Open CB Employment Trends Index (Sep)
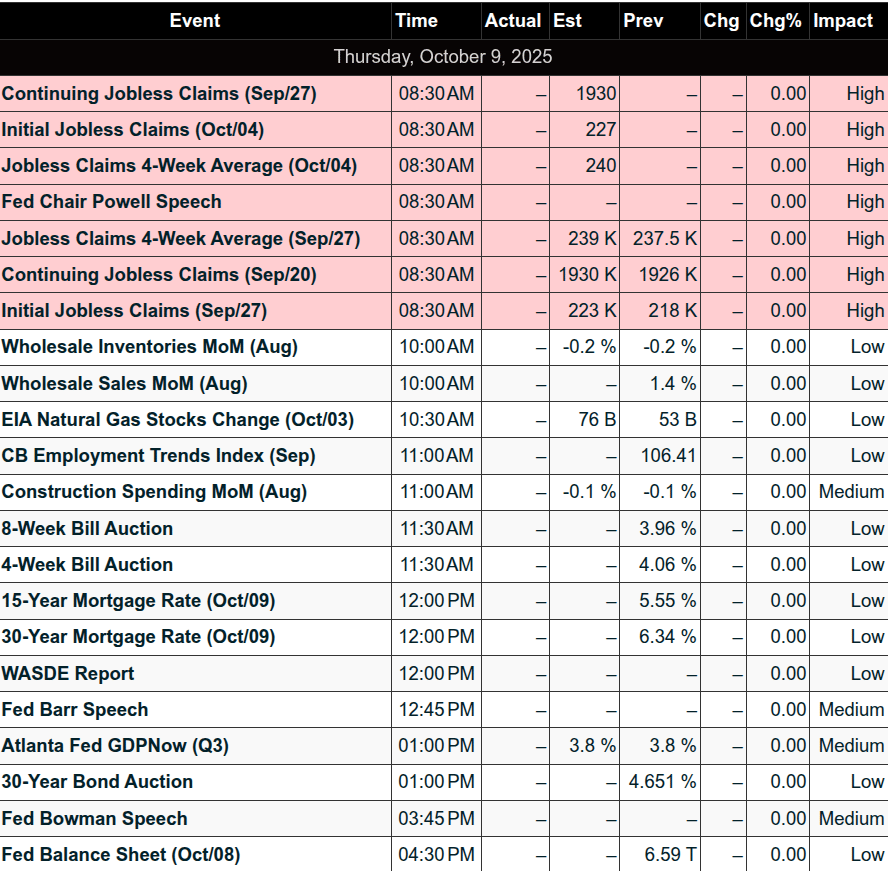888x871 pixels. [158, 456]
